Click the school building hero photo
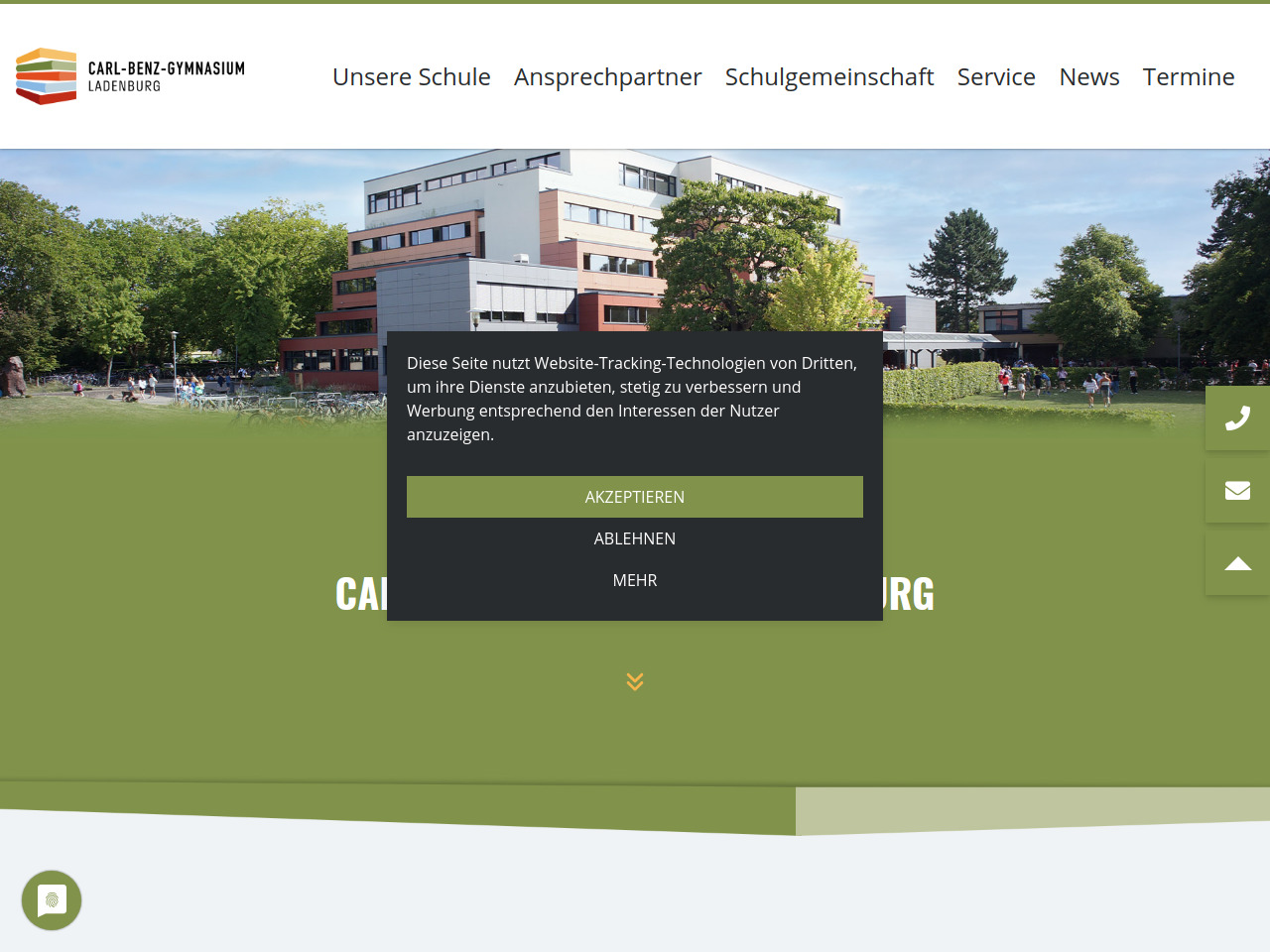The image size is (1270, 952). [x=635, y=248]
